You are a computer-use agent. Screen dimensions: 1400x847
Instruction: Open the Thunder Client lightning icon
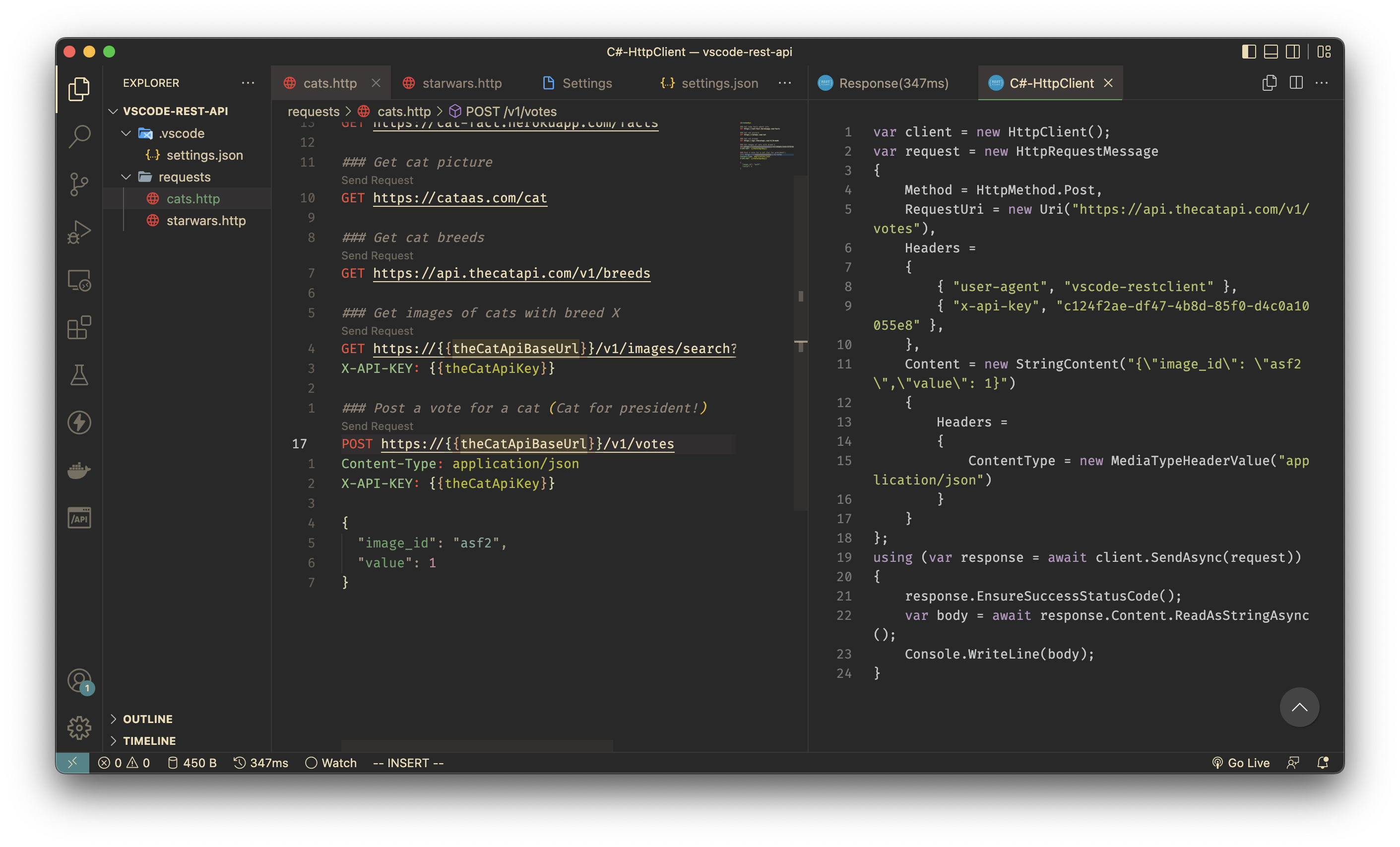click(x=79, y=423)
